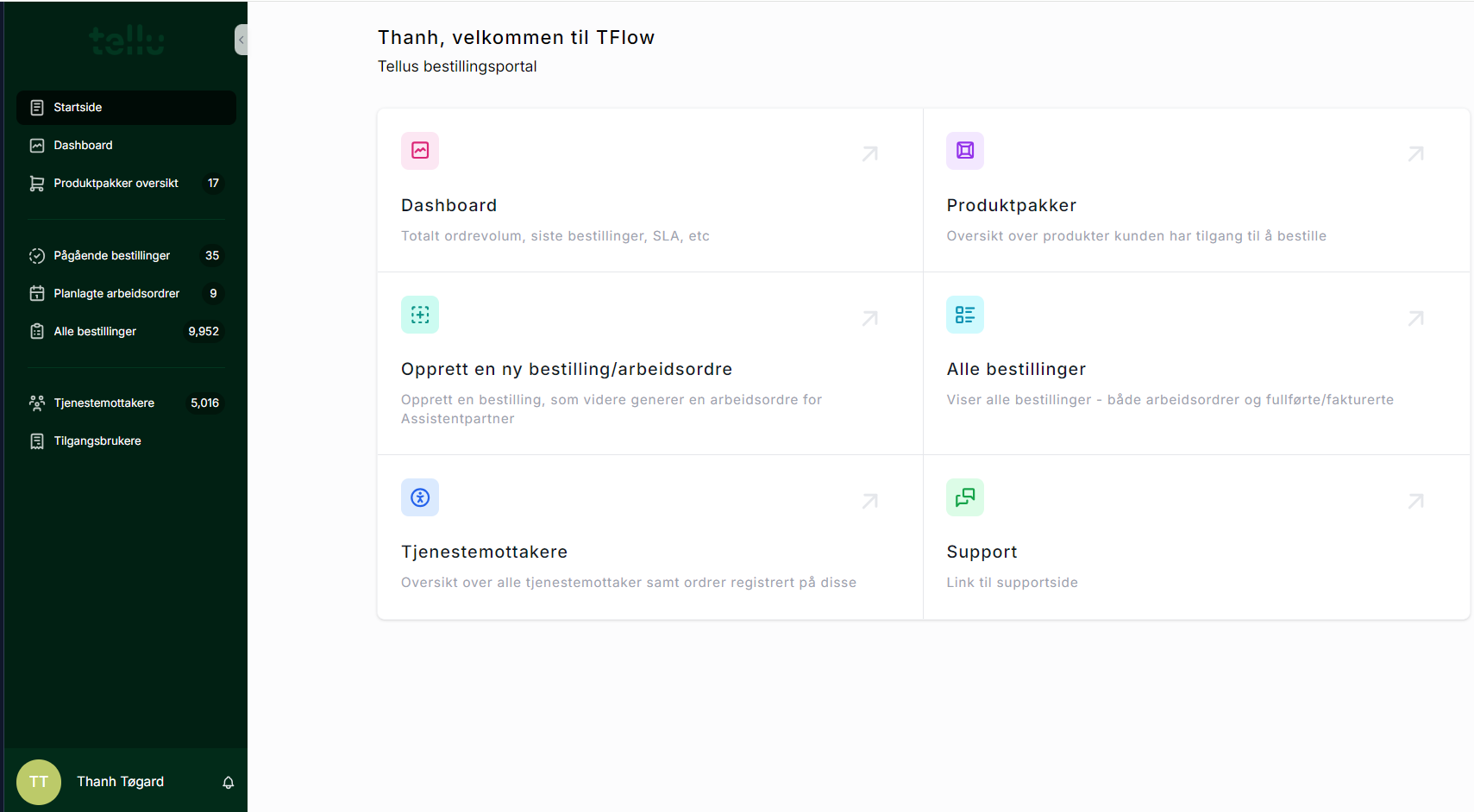Click the arrow on the Produktpakker card
Image resolution: width=1474 pixels, height=812 pixels.
(x=1415, y=154)
